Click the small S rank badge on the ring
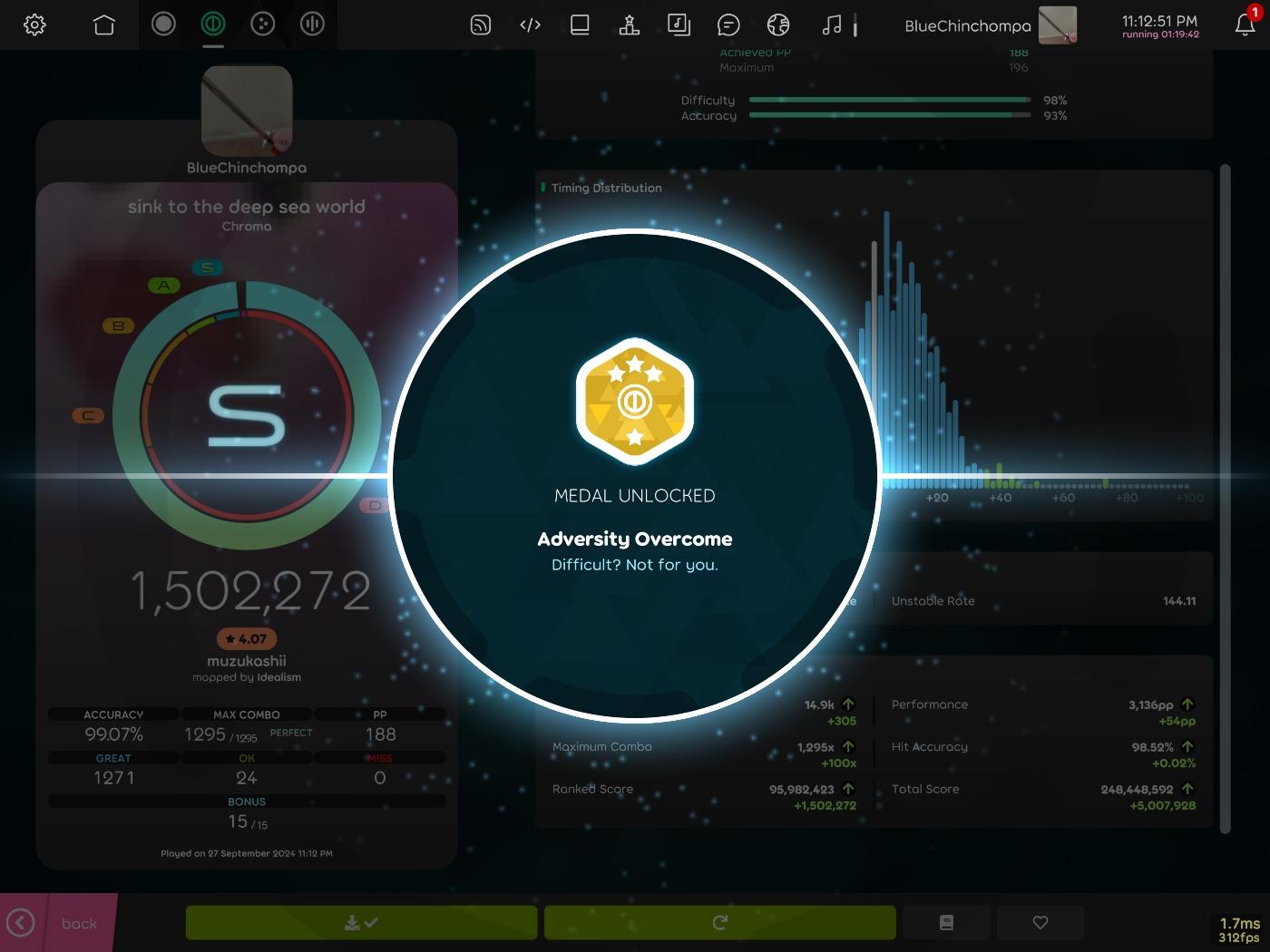This screenshot has width=1270, height=952. pos(208,267)
